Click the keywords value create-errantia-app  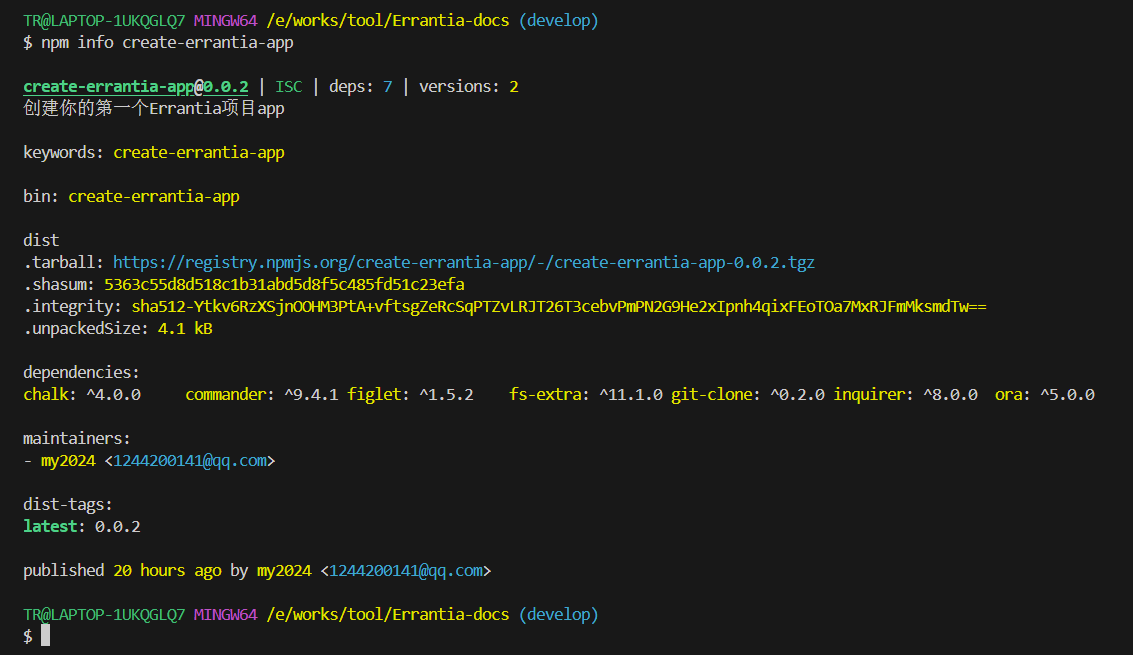pos(199,153)
